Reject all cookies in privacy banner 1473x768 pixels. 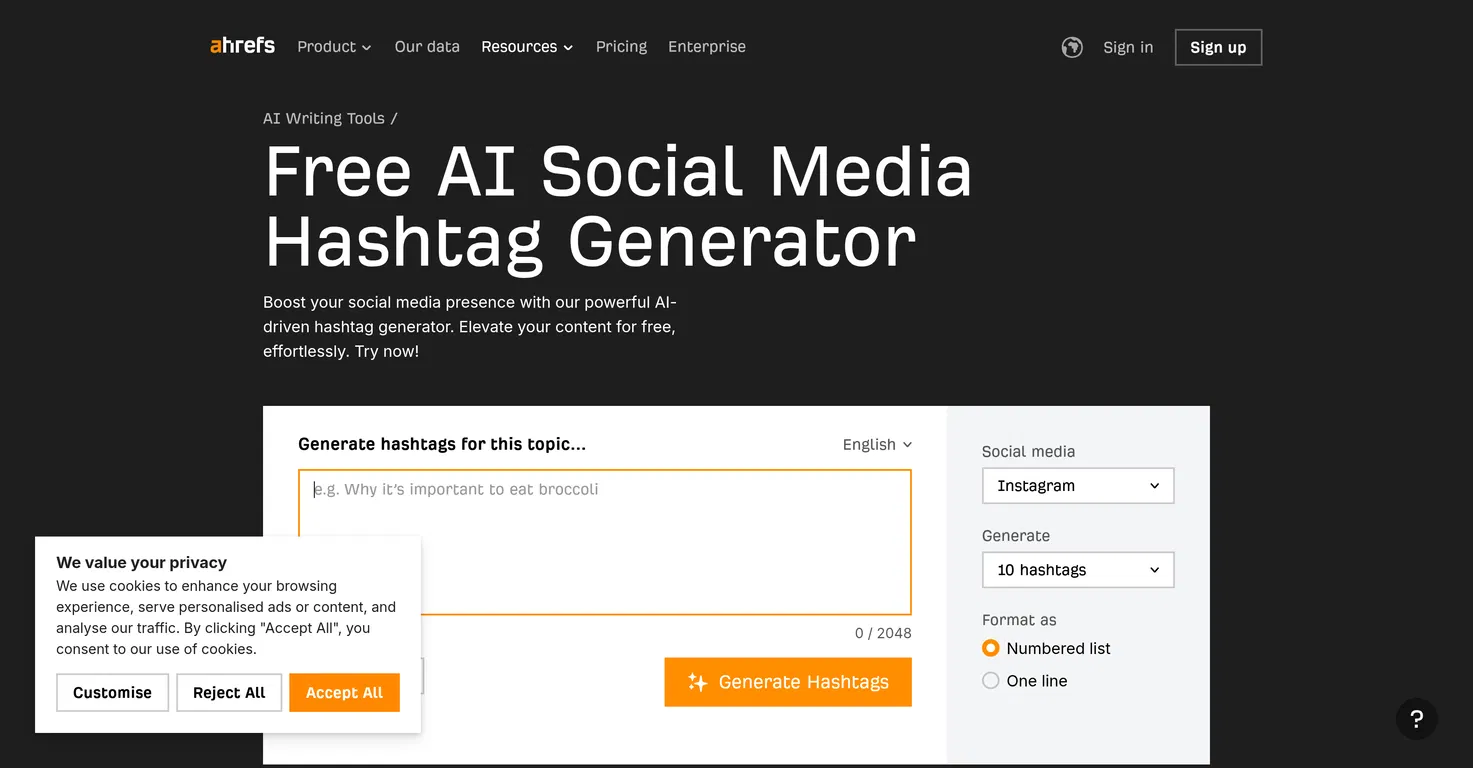[229, 693]
